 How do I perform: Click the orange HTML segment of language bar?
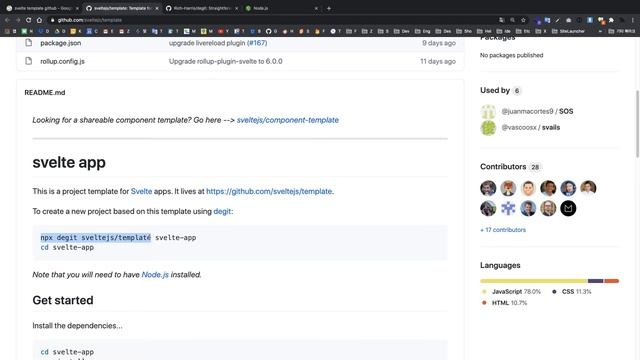612,281
